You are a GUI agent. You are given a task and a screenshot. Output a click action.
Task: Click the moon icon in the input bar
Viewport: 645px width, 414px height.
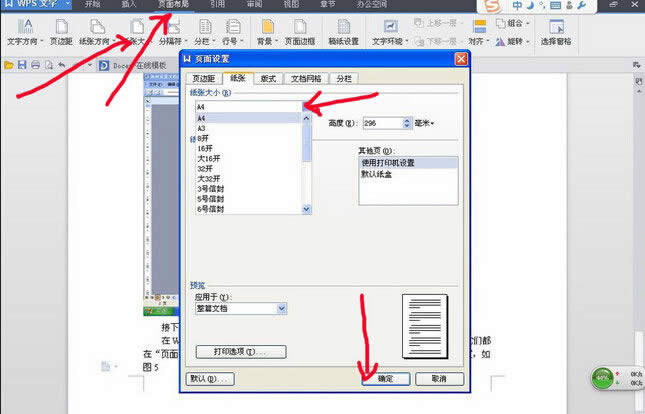530,5
